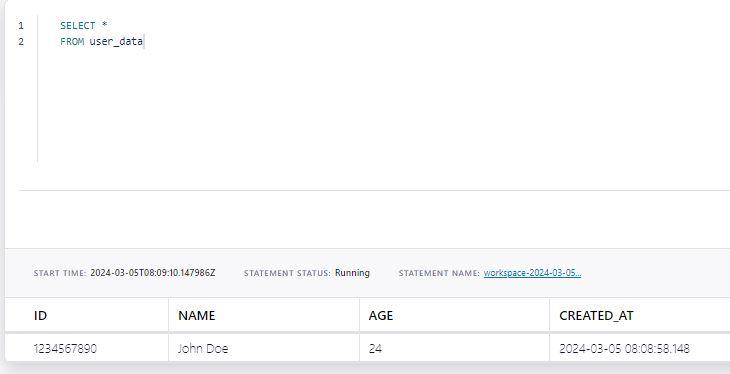Click the 1234567890 ID cell
Viewport: 730px width, 374px height.
65,348
